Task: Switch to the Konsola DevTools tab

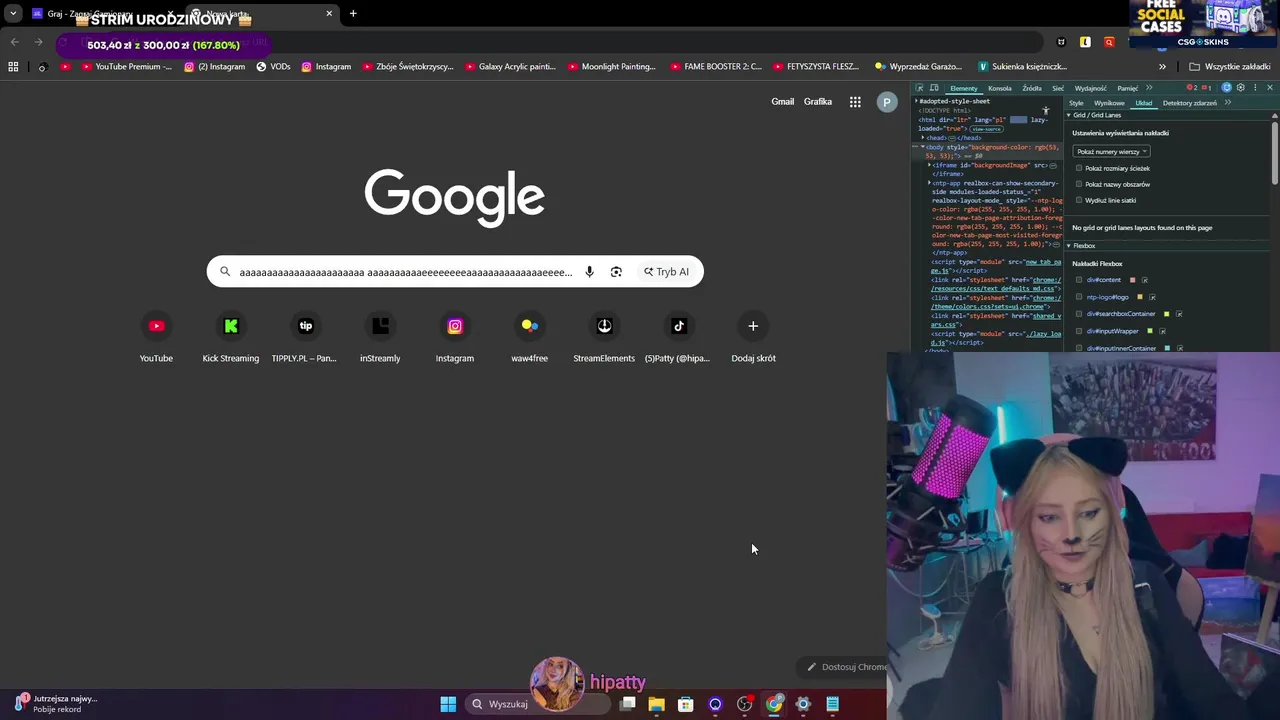Action: coord(1000,88)
